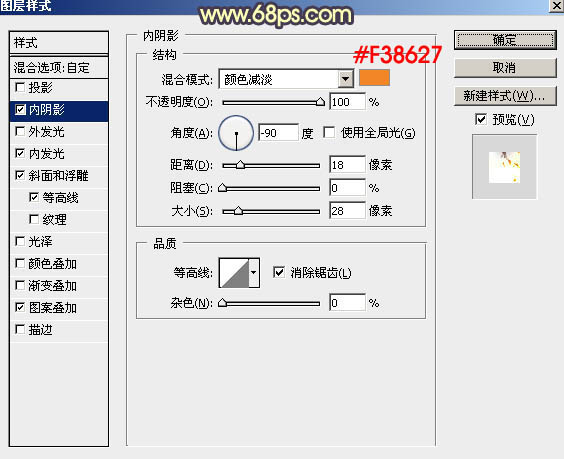Select the 外发光 style label
This screenshot has width=564, height=459.
(46, 132)
